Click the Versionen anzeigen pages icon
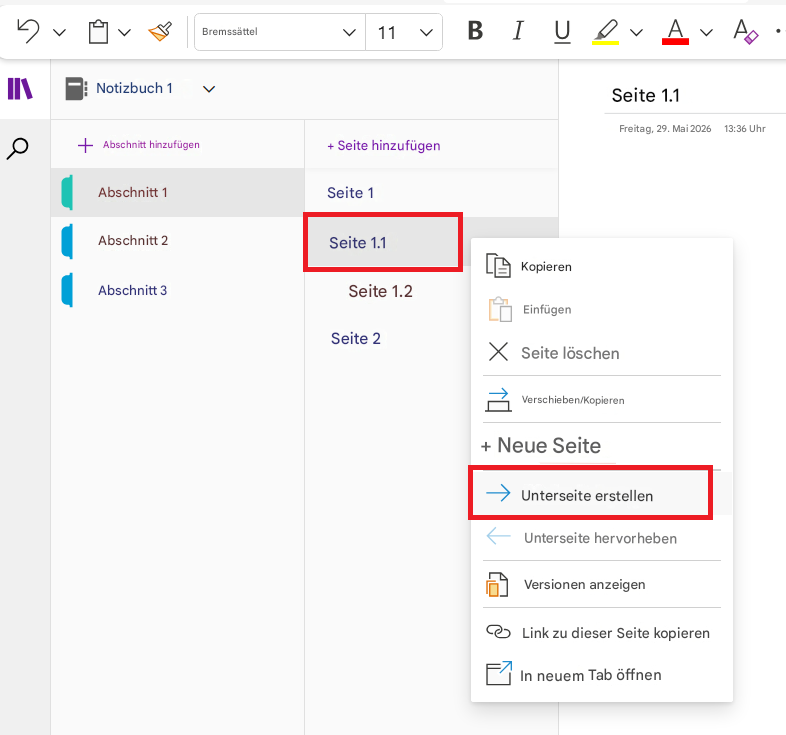This screenshot has width=786, height=735. (x=497, y=585)
